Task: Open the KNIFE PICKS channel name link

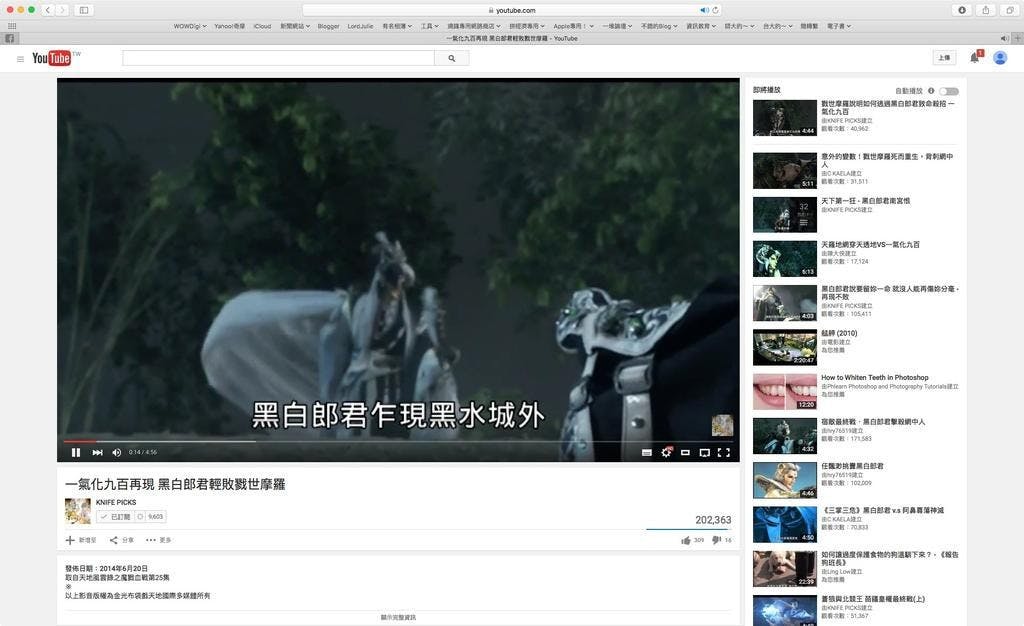Action: pos(116,502)
